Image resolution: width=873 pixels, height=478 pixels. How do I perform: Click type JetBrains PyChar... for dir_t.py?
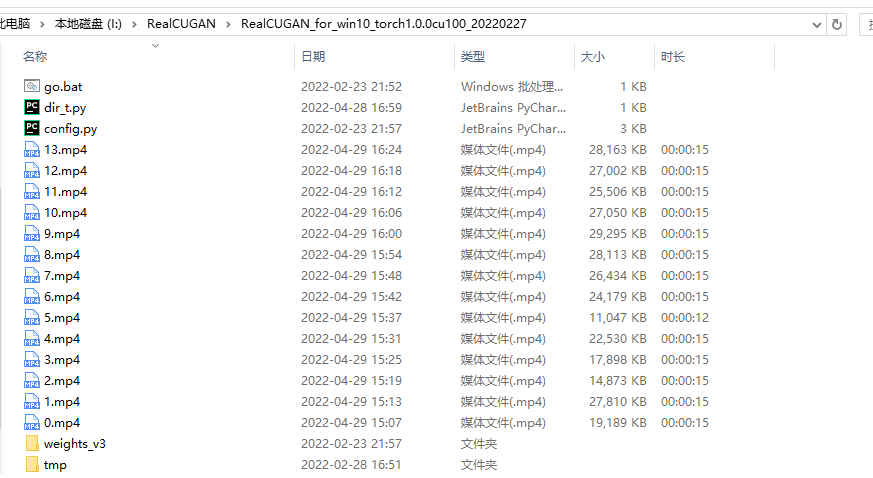(513, 107)
